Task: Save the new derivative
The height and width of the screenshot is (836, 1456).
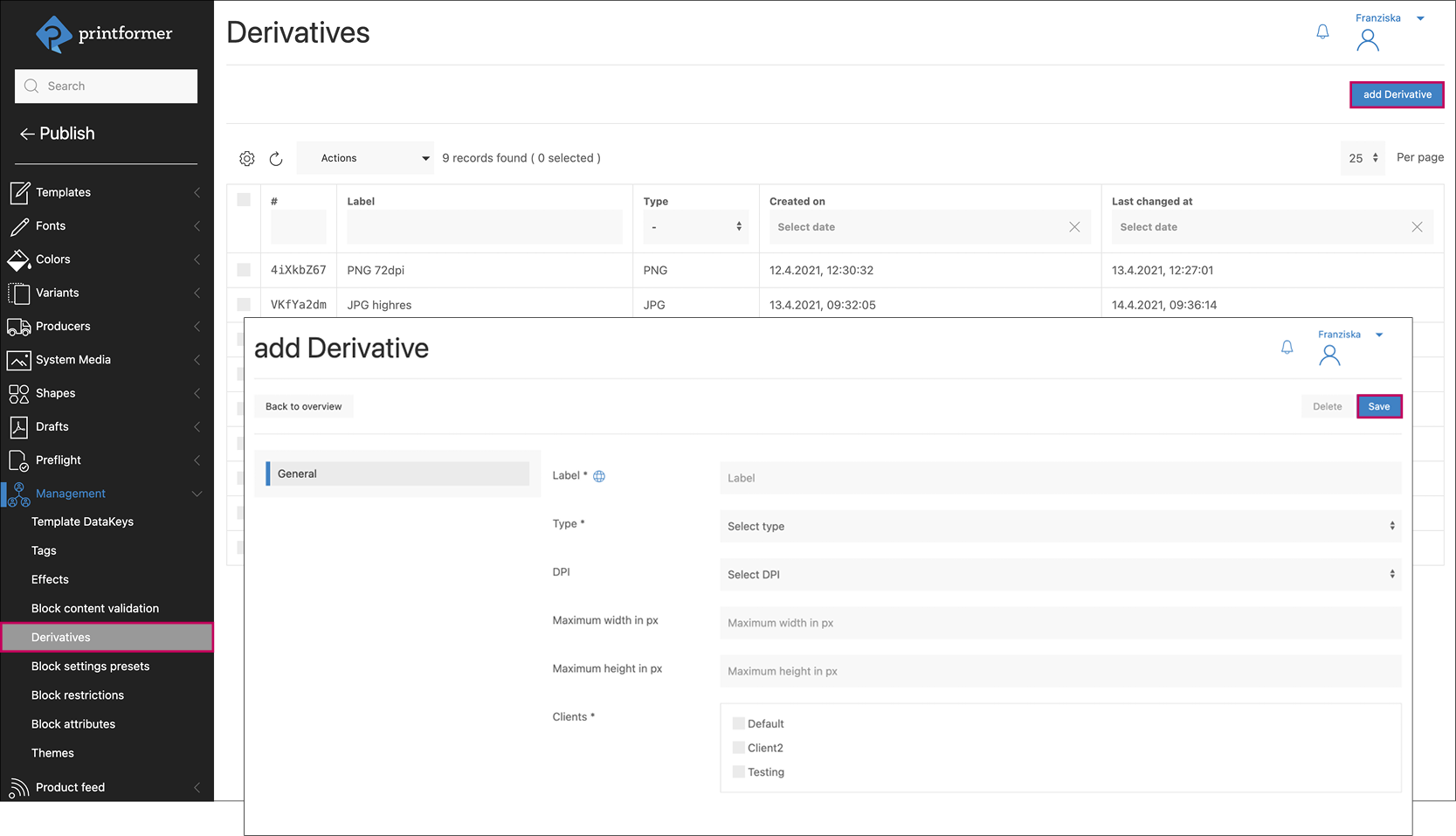Action: point(1378,406)
